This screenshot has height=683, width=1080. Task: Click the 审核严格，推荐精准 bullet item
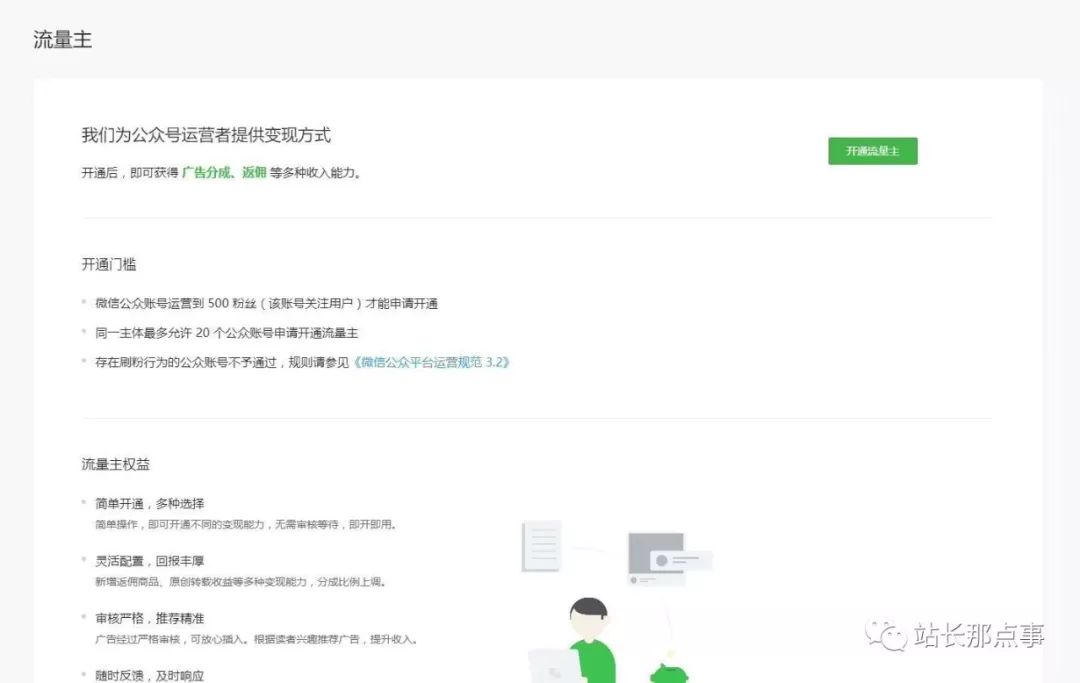pos(149,618)
